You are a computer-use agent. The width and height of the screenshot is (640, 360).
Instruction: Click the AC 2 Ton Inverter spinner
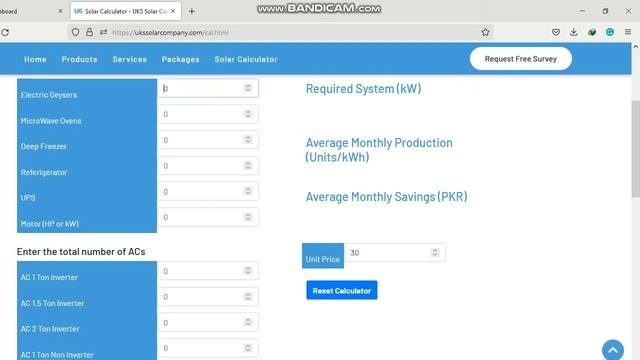(x=248, y=322)
